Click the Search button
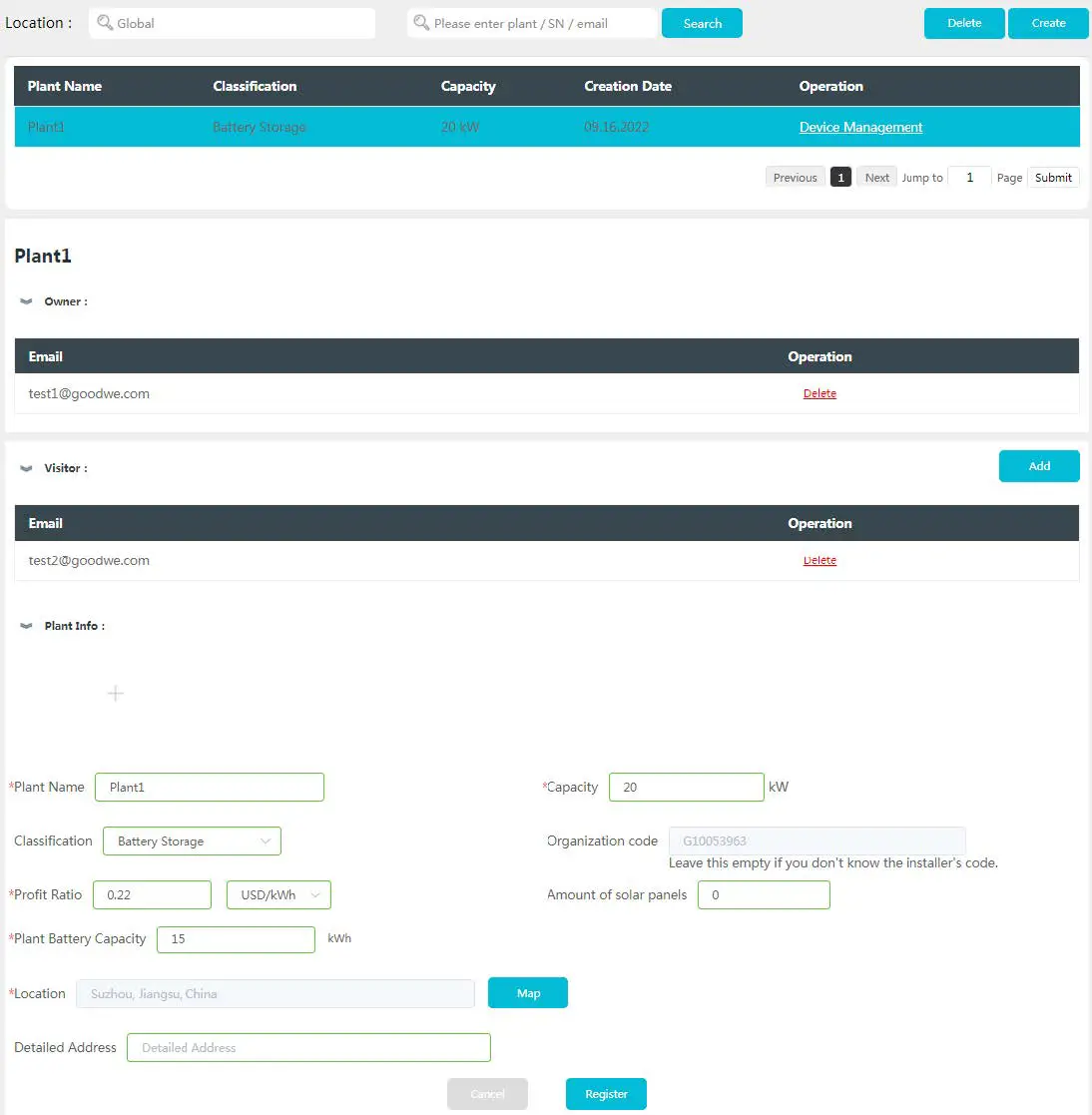This screenshot has width=1092, height=1115. [702, 22]
